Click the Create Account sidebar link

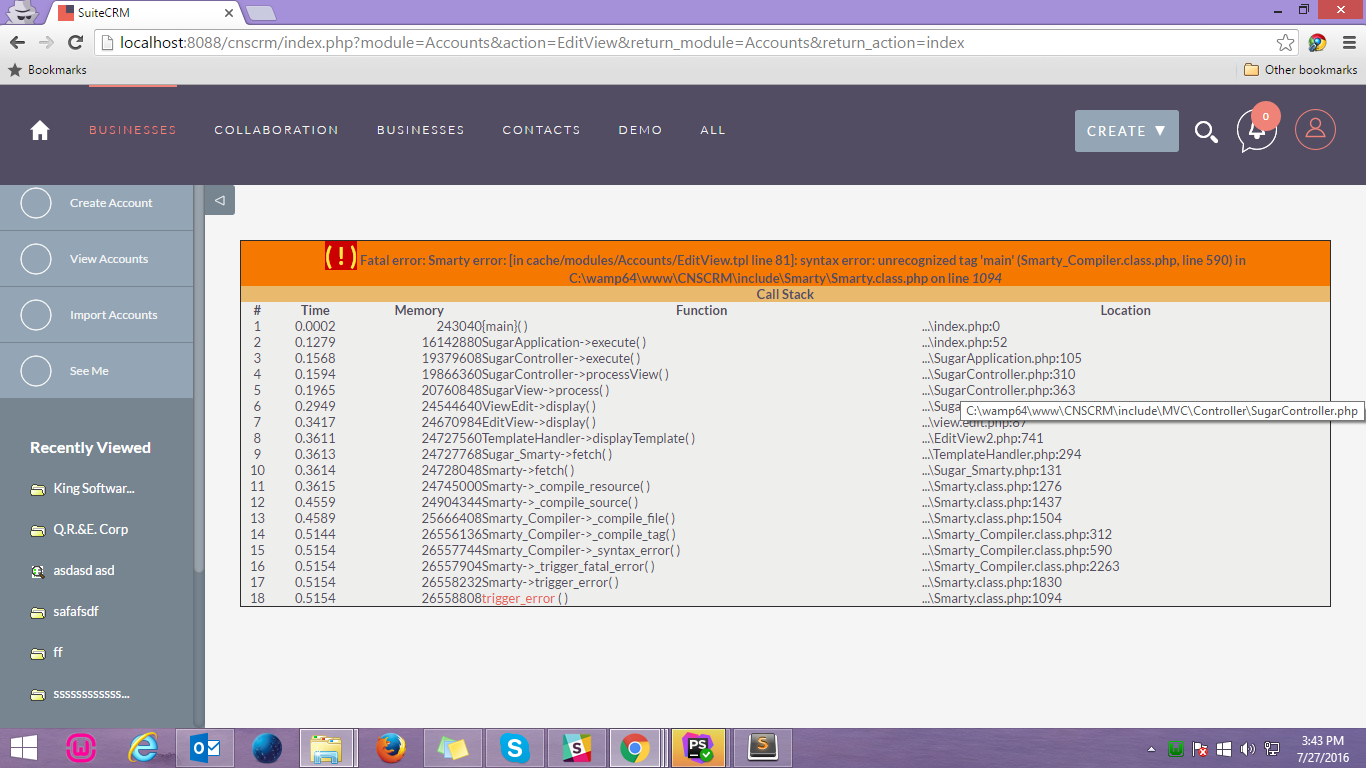[111, 203]
